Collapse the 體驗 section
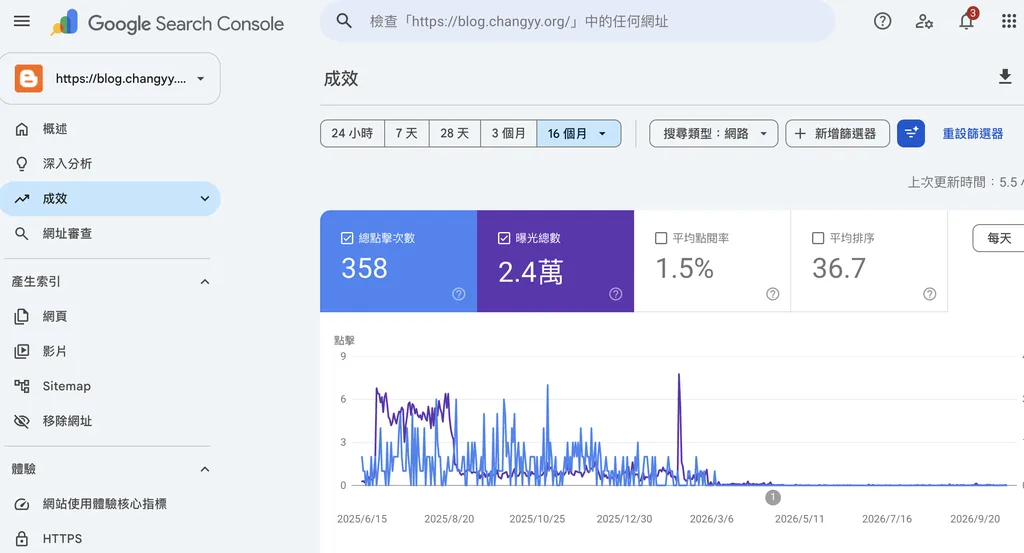 [x=204, y=469]
